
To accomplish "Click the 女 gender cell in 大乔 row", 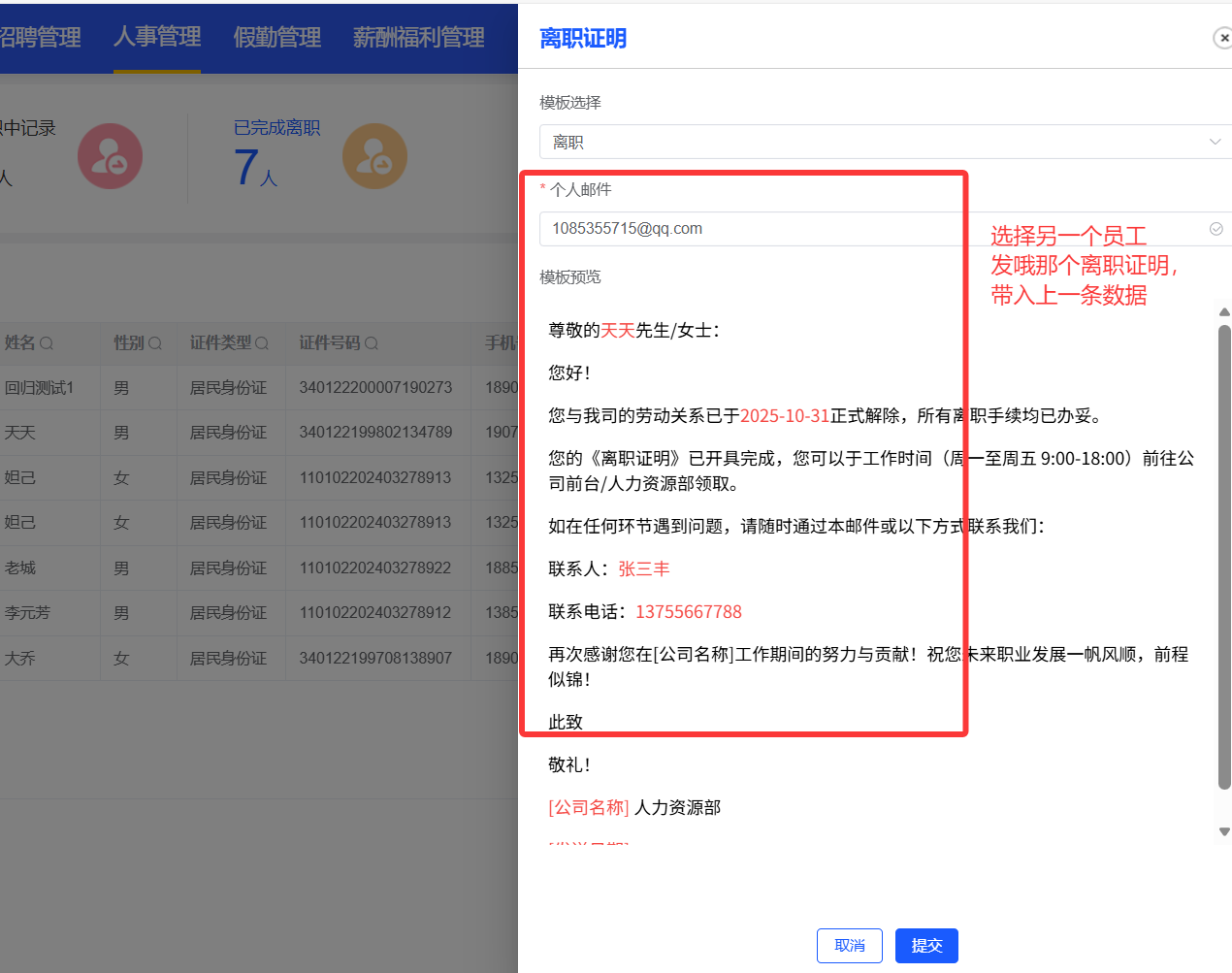I will point(121,658).
